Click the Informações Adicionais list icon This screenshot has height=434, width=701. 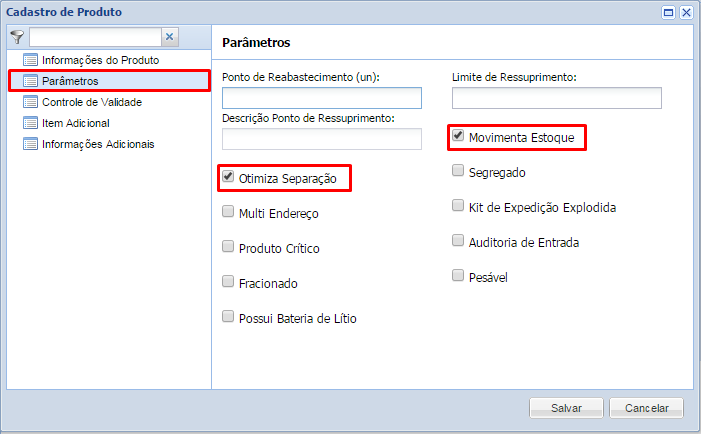coord(30,144)
